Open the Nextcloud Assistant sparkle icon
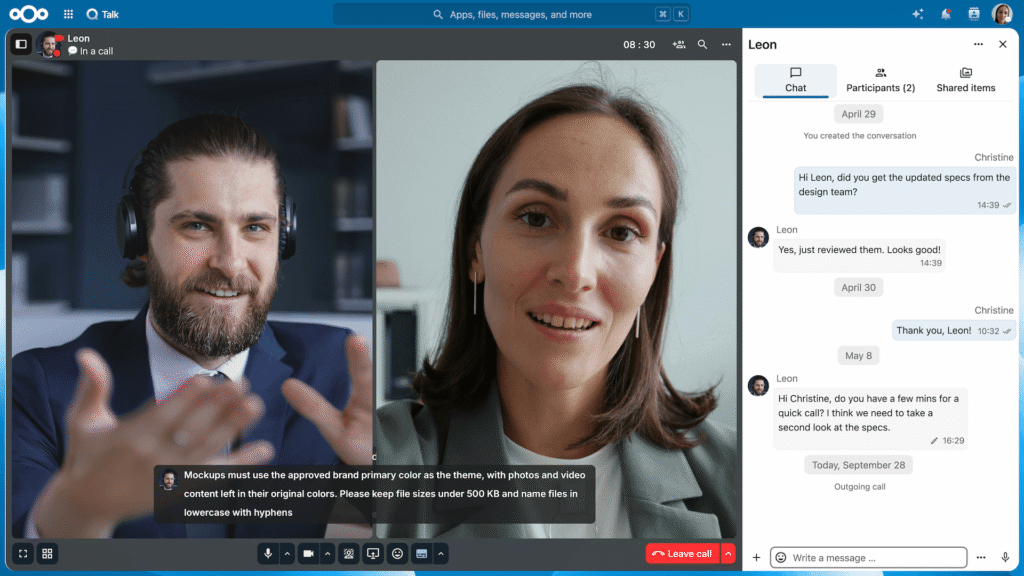This screenshot has width=1024, height=576. tap(918, 14)
